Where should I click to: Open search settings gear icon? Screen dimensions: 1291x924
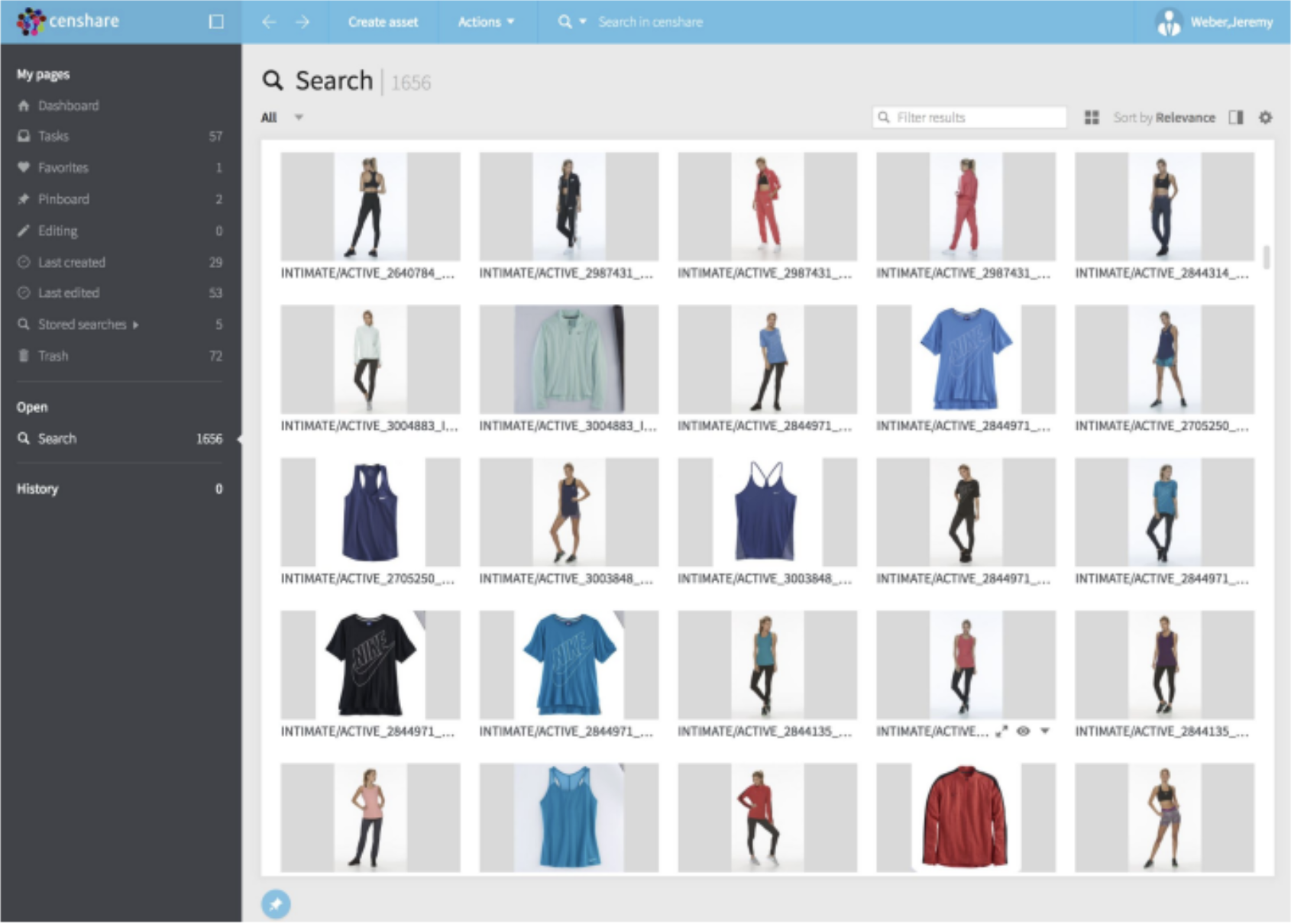(x=1266, y=118)
